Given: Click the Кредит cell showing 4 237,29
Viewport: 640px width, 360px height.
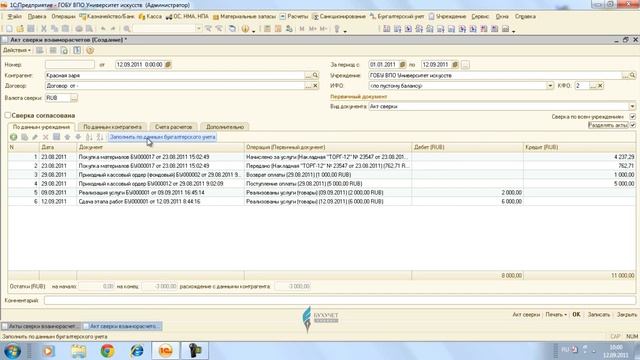Looking at the screenshot, I should click(x=579, y=157).
